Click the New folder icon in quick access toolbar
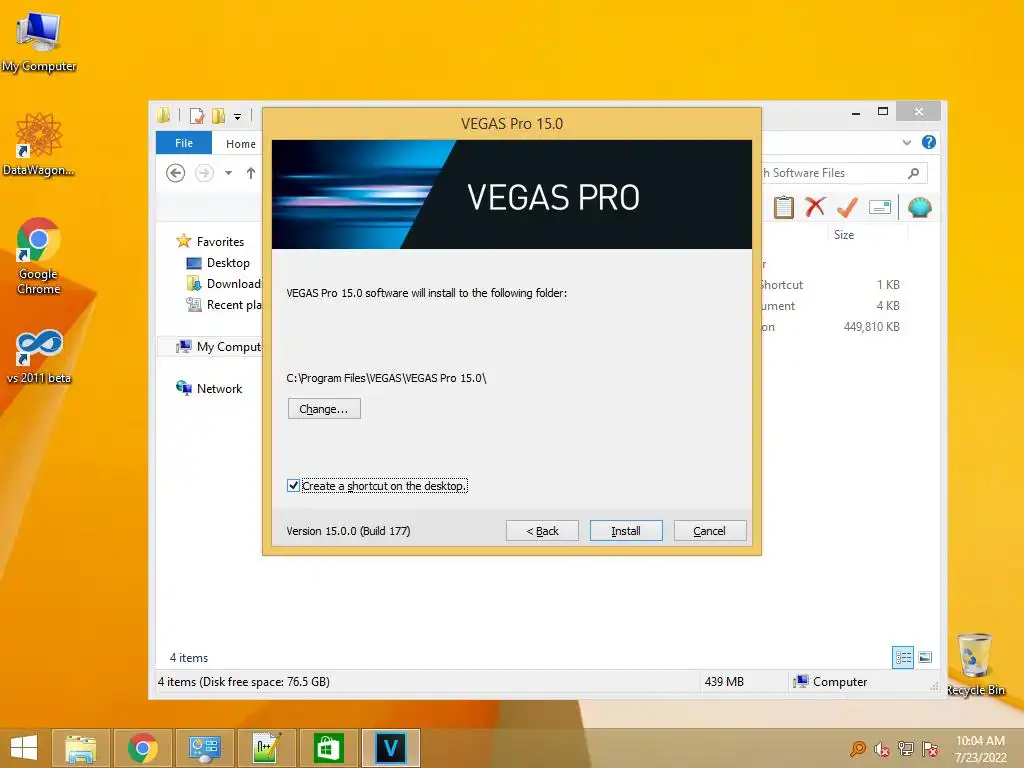The height and width of the screenshot is (768, 1024). [218, 116]
